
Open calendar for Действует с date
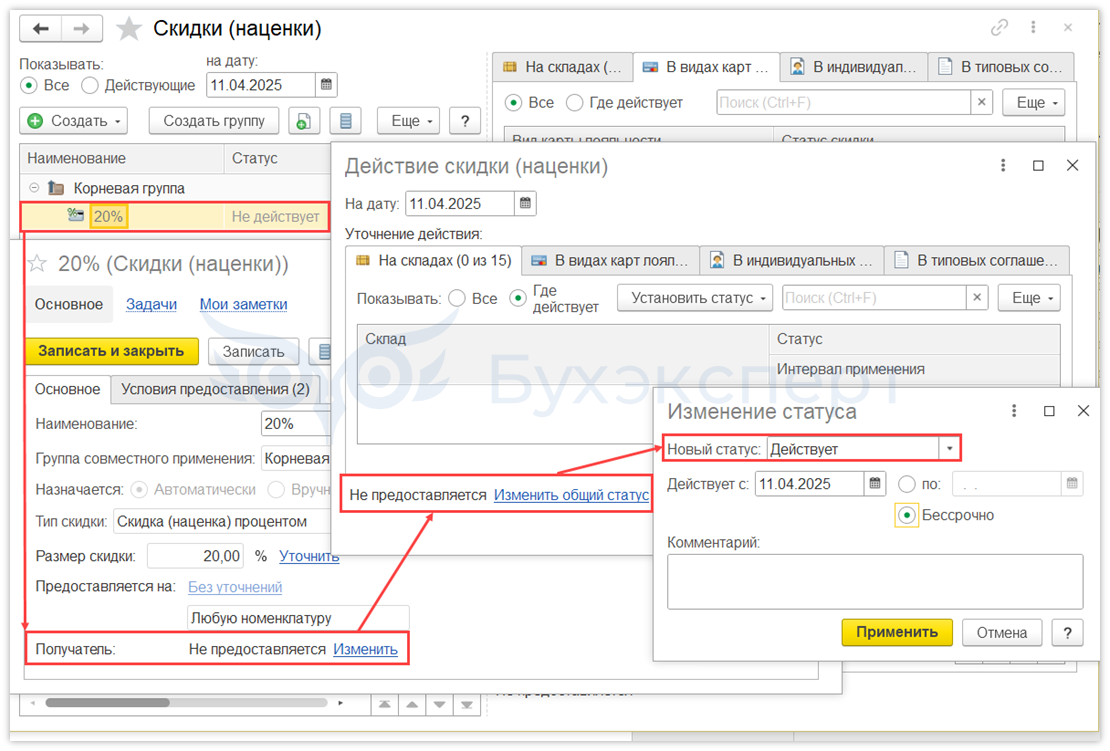click(875, 483)
